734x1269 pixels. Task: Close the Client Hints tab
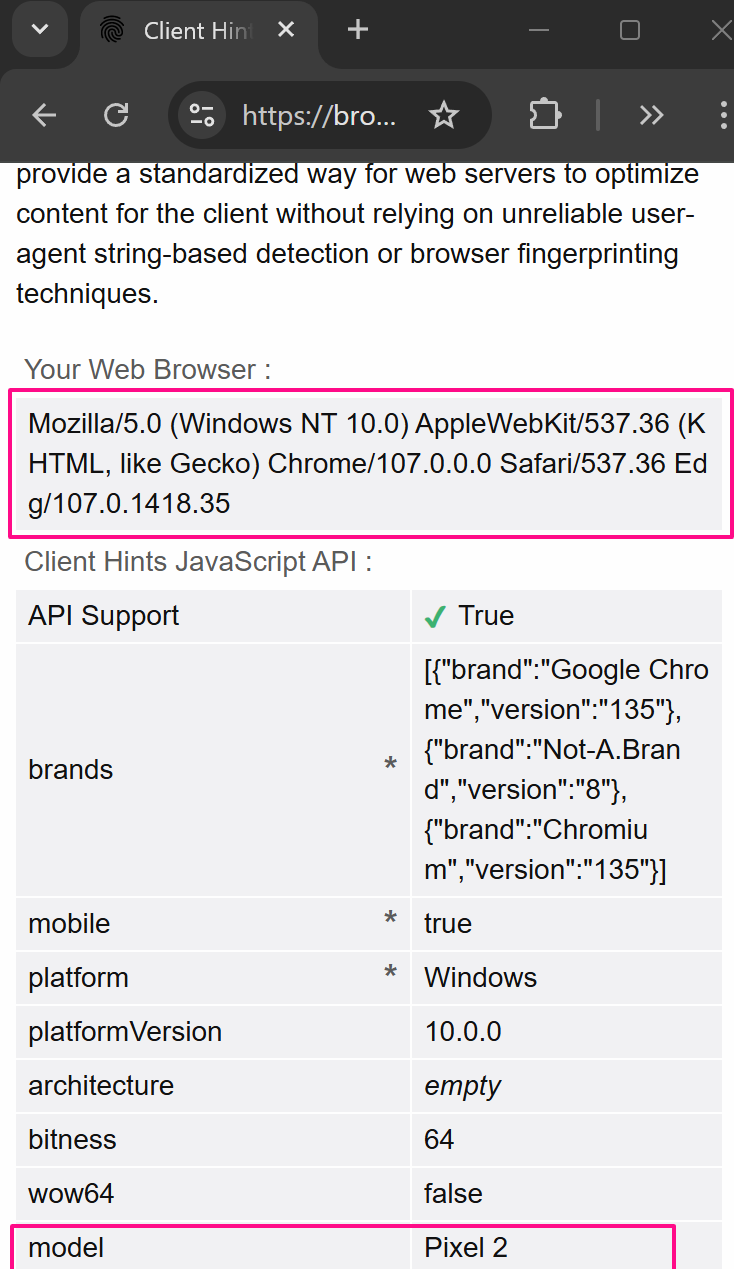pyautogui.click(x=286, y=30)
